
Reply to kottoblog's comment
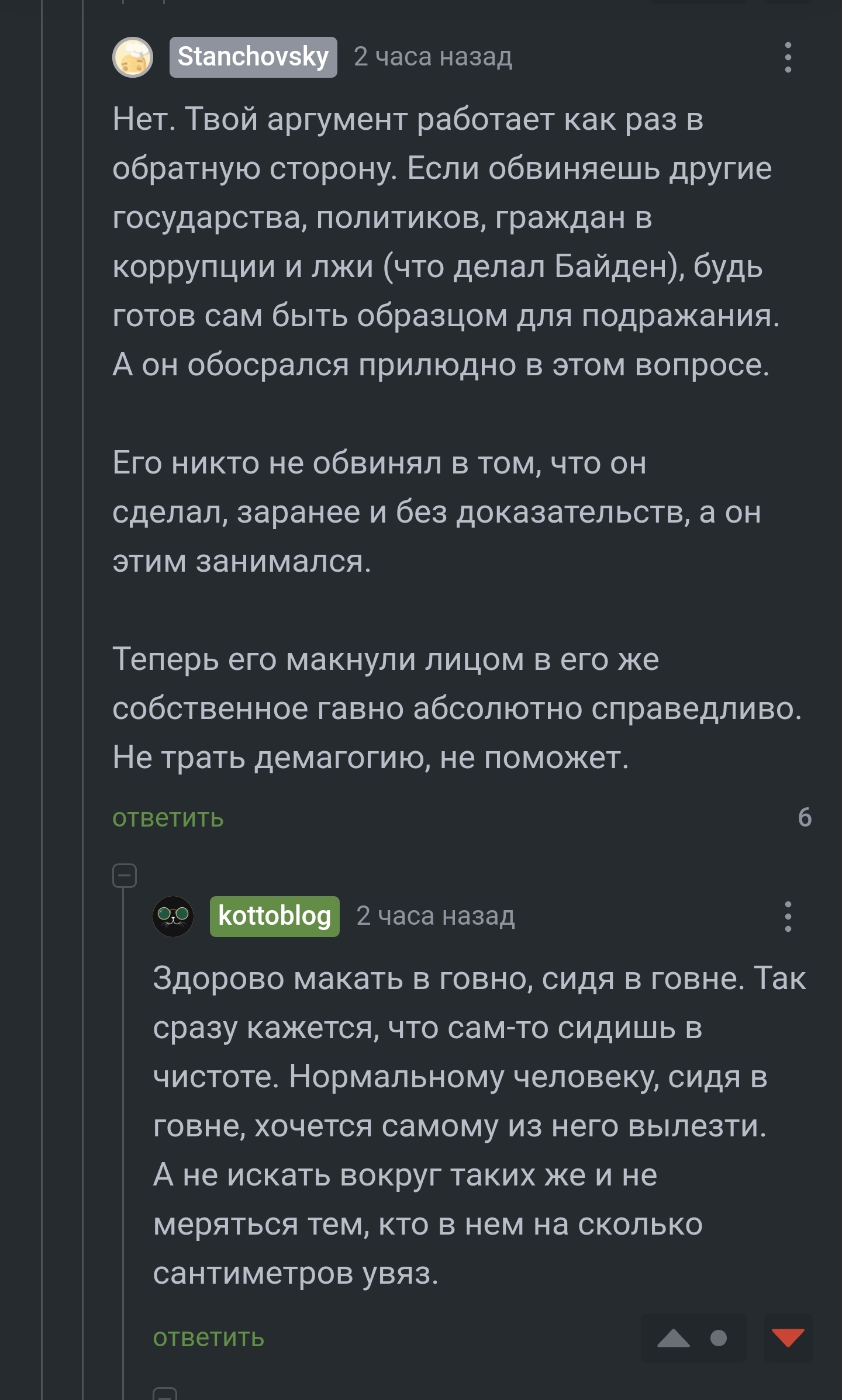[209, 1337]
